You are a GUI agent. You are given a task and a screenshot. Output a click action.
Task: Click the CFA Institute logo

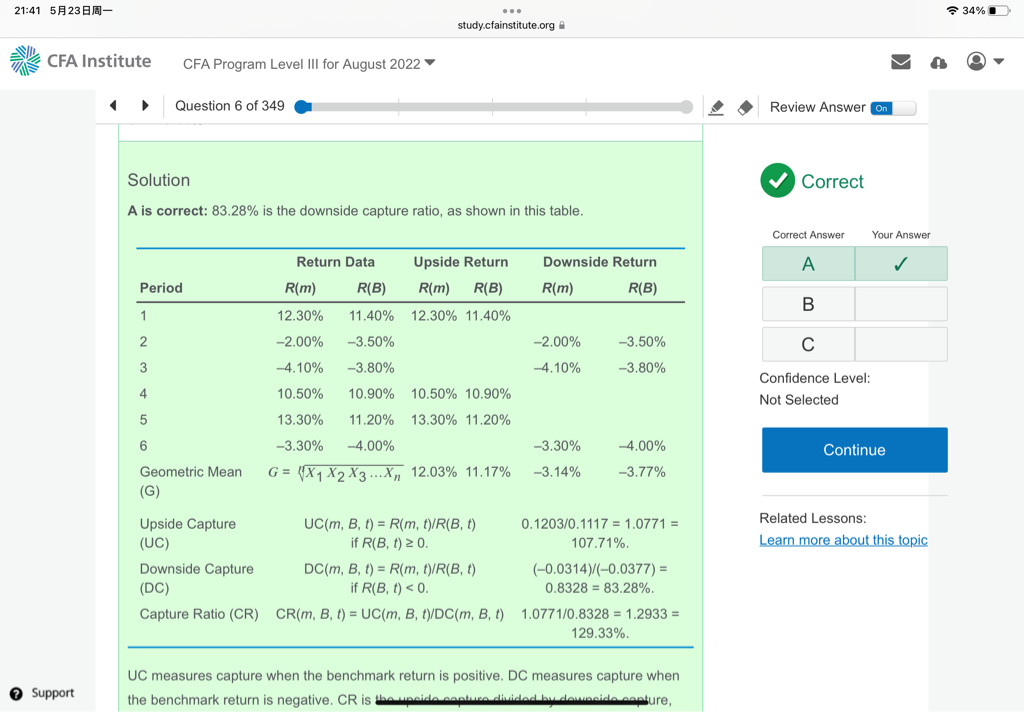[x=80, y=61]
